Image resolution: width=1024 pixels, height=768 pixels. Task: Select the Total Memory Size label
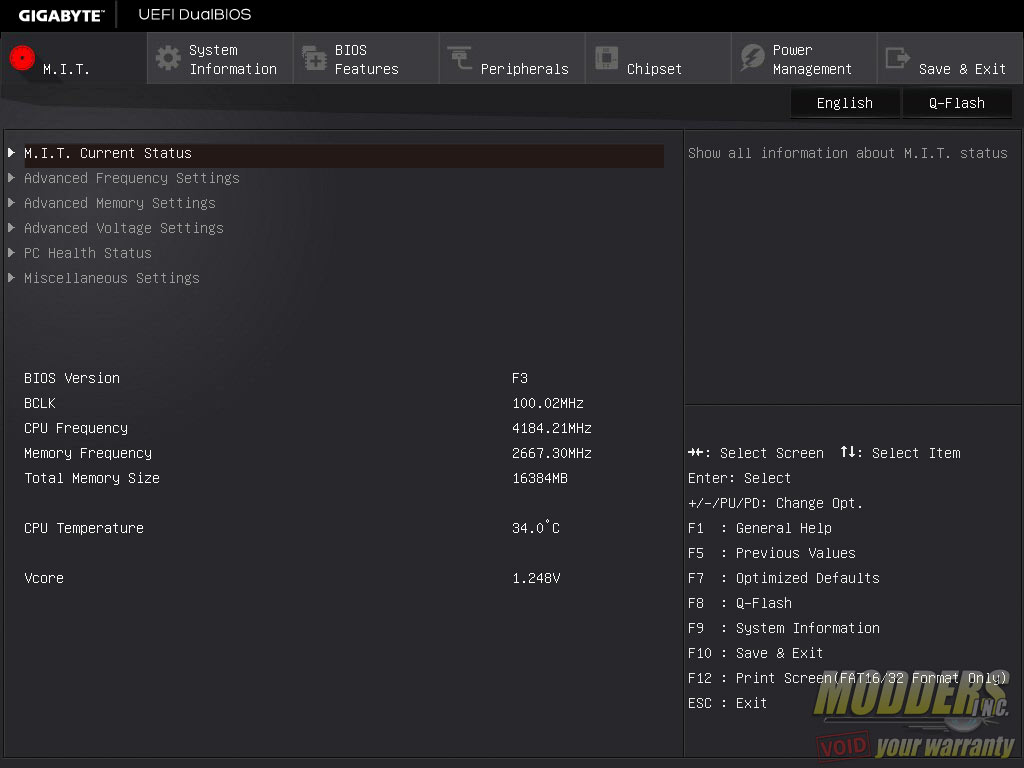(x=92, y=478)
